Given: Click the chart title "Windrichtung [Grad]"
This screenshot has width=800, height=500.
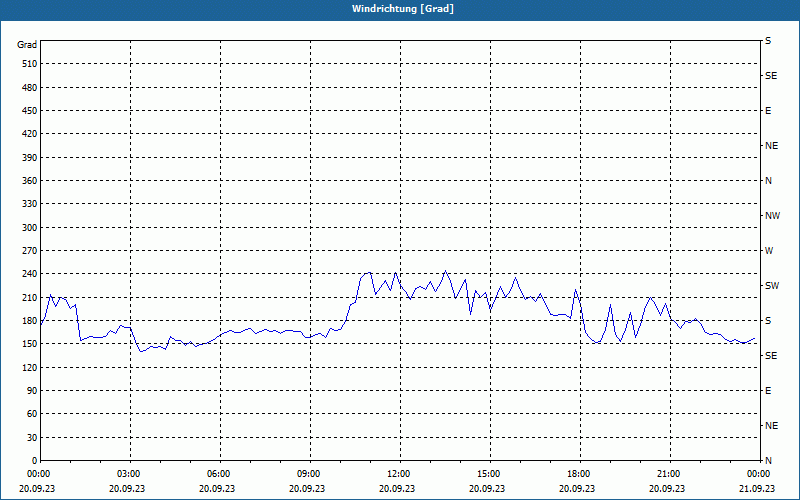Looking at the screenshot, I should tap(403, 9).
